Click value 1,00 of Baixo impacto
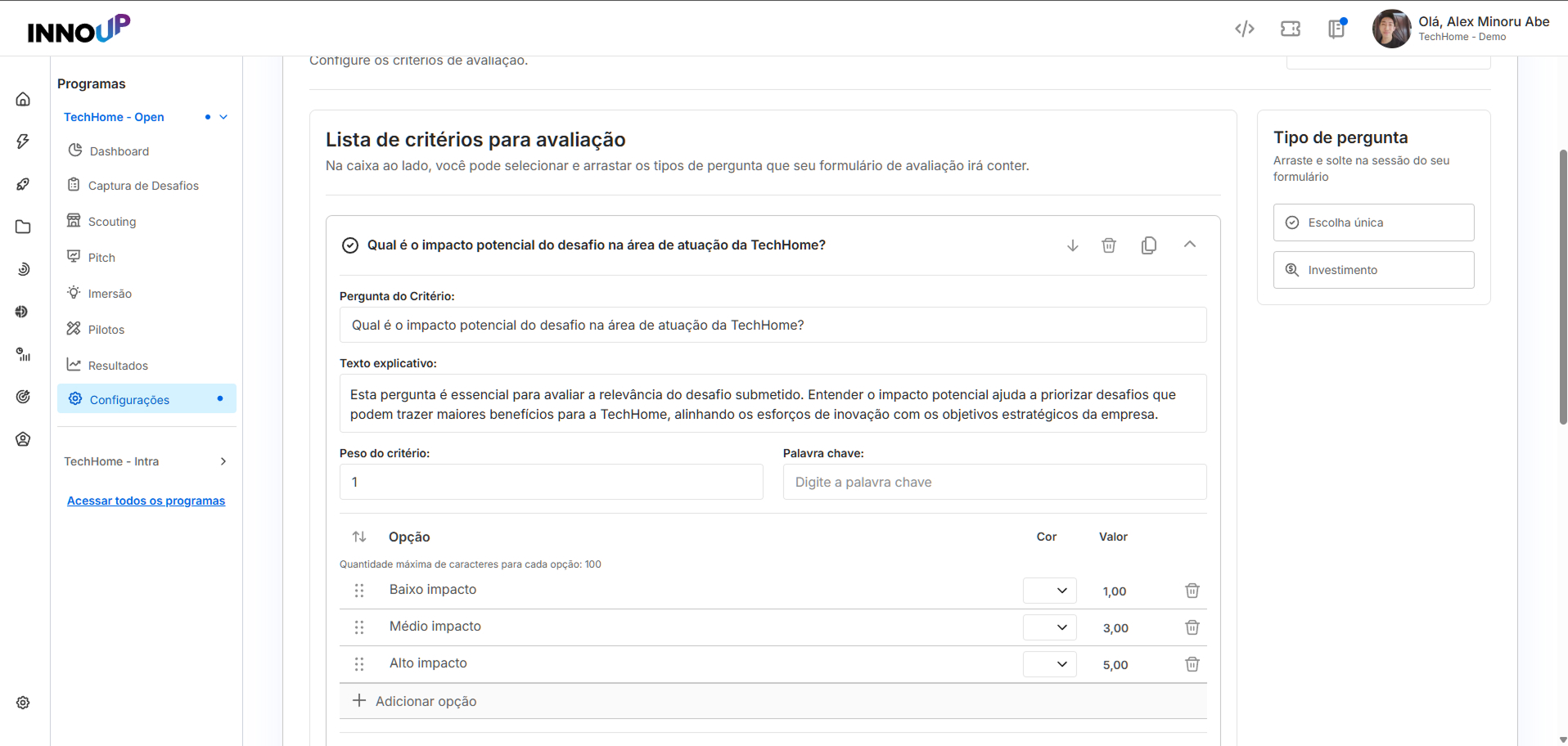The image size is (1568, 746). coord(1115,591)
